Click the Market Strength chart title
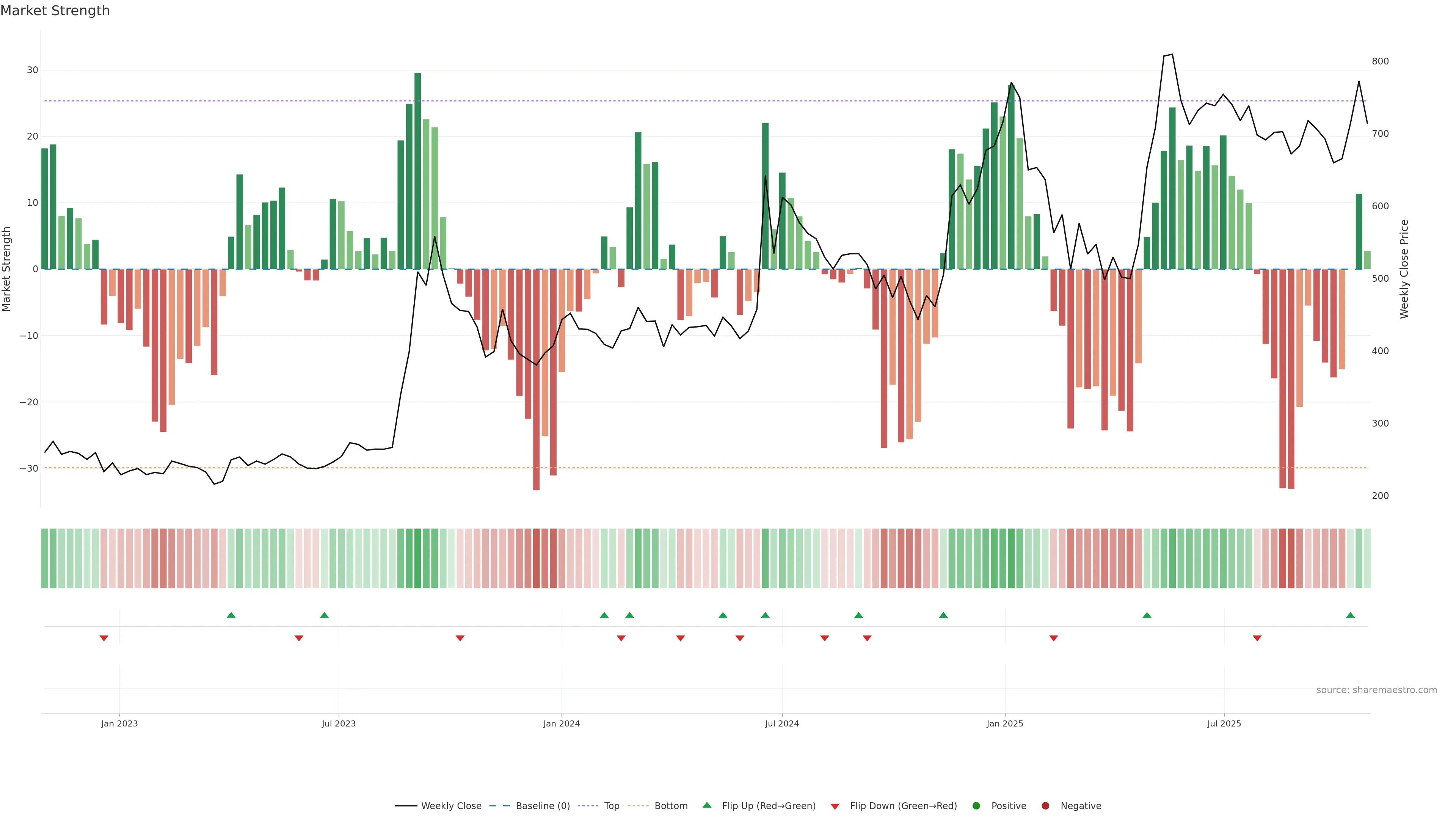The height and width of the screenshot is (819, 1456). [55, 11]
